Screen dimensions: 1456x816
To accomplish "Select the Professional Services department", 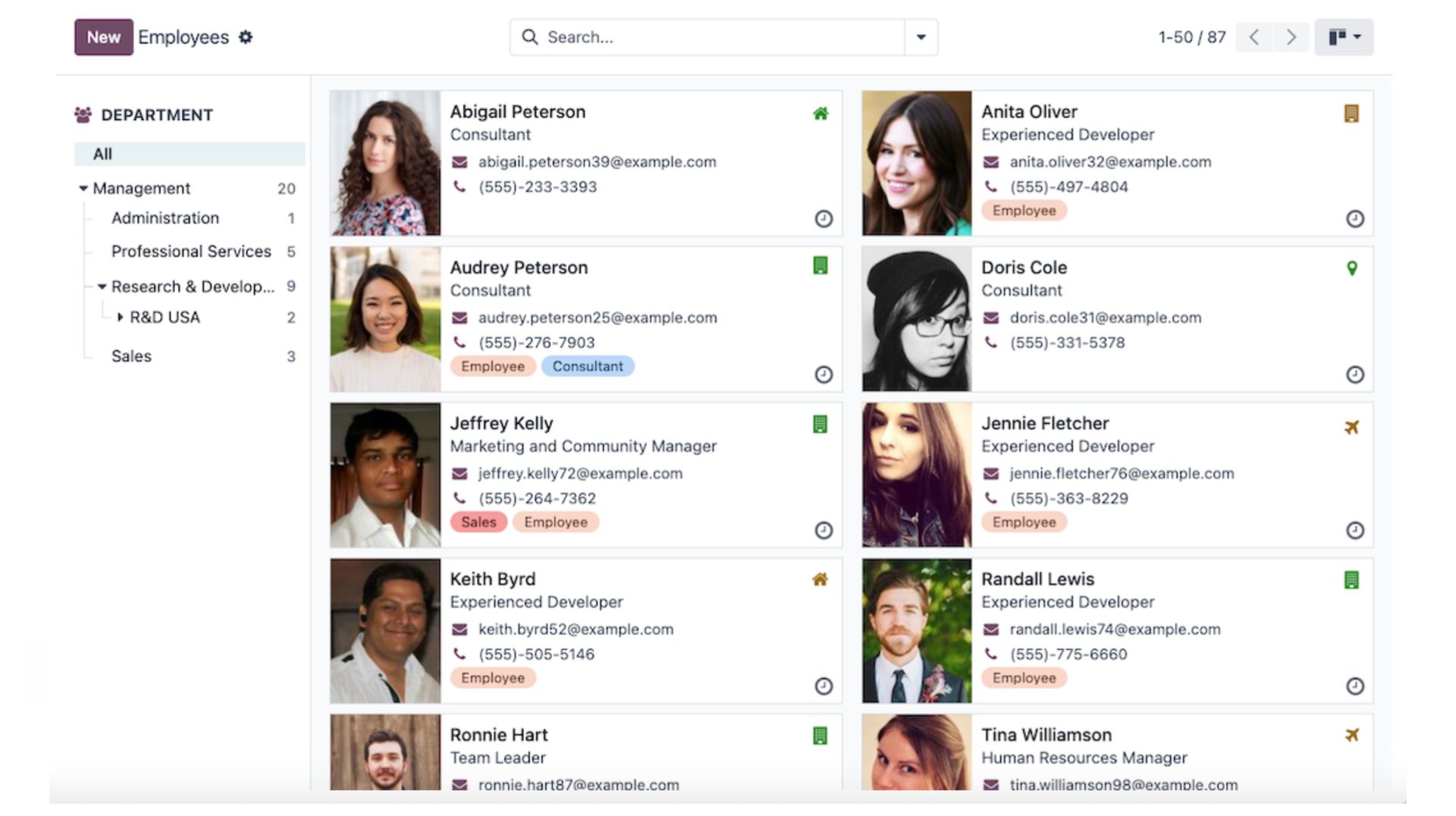I will point(191,252).
